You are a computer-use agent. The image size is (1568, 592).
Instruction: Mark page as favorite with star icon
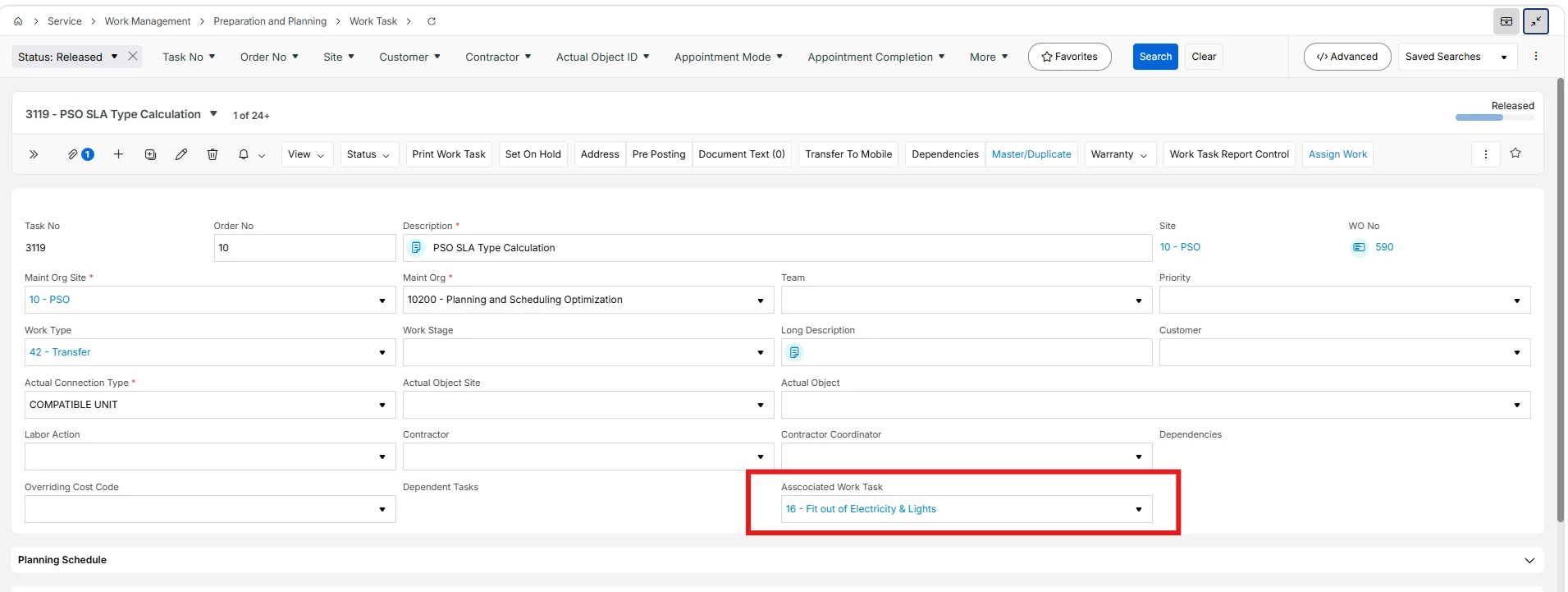[1515, 154]
